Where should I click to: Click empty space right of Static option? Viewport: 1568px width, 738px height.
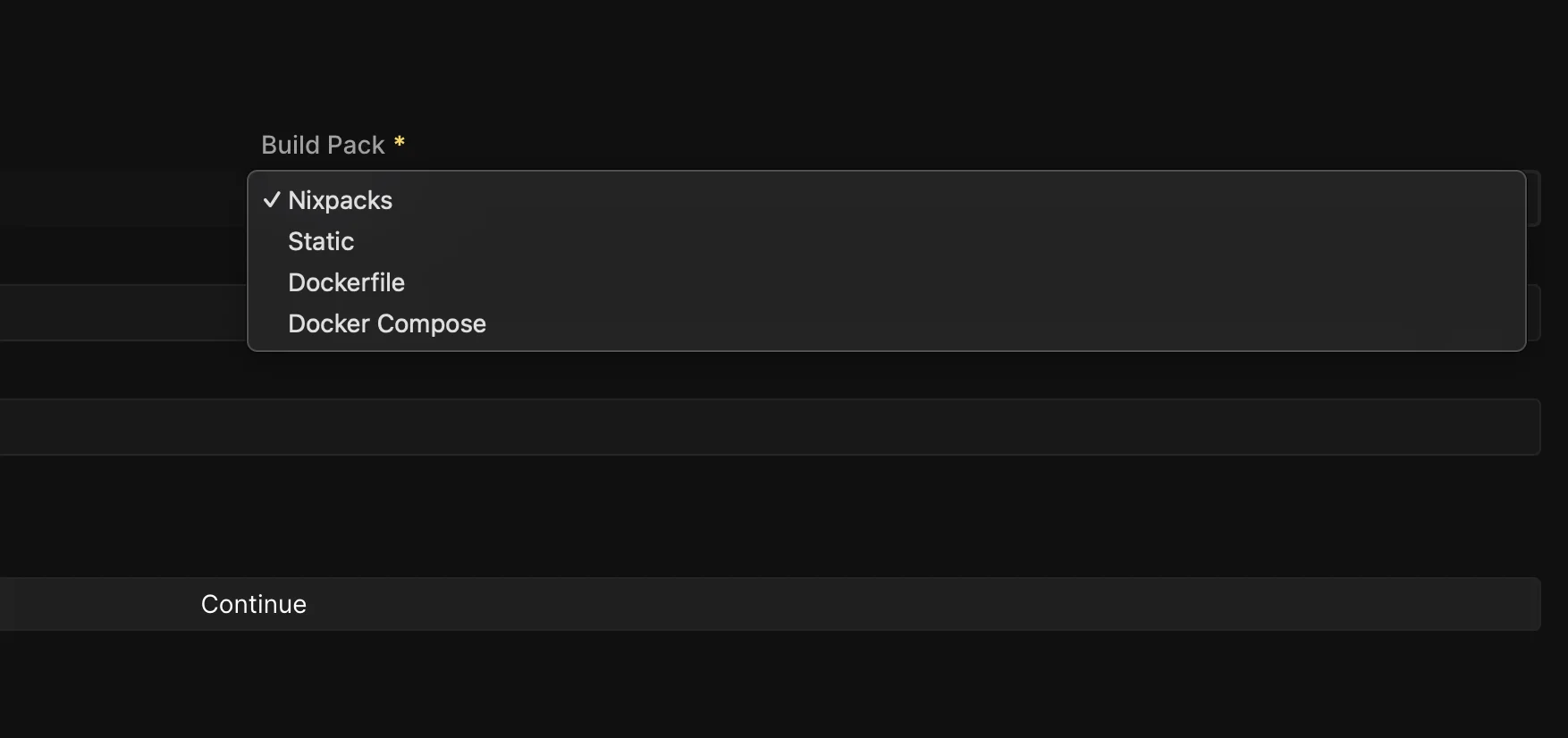(x=894, y=241)
